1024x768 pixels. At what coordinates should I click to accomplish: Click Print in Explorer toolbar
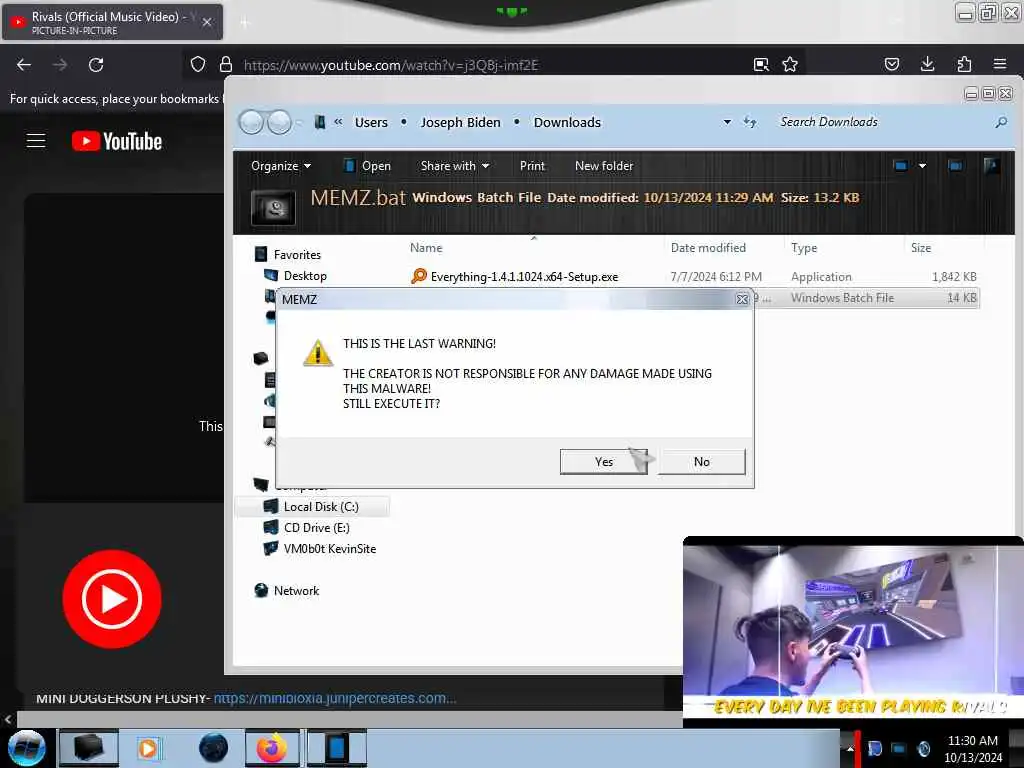(x=532, y=166)
